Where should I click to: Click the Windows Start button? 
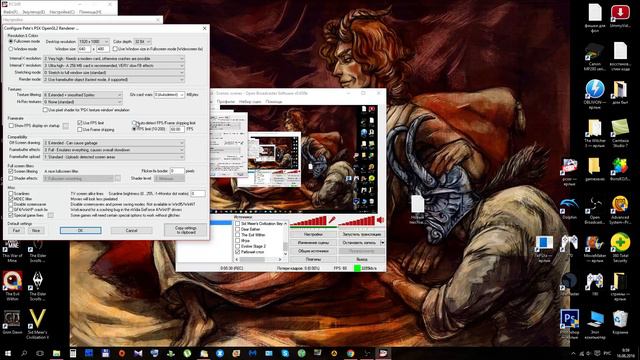(x=8, y=353)
